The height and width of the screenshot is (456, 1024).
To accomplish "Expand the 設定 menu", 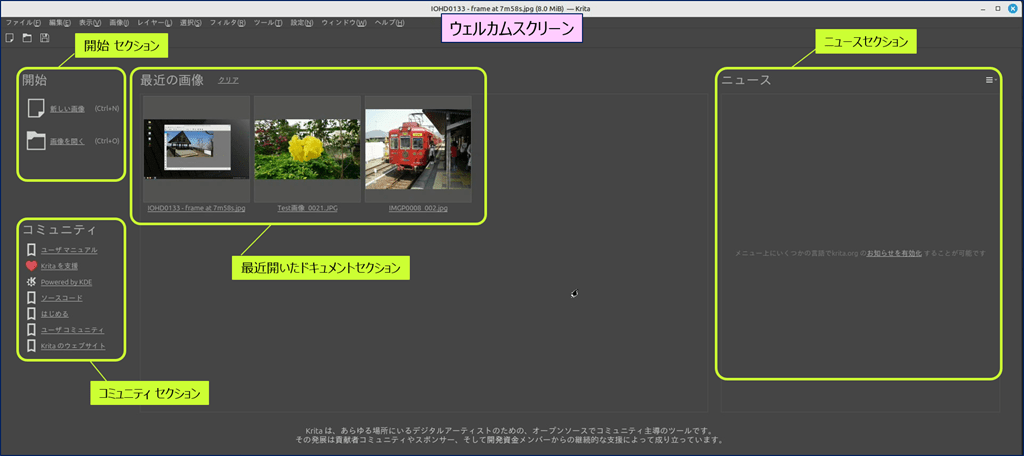I will 300,22.
